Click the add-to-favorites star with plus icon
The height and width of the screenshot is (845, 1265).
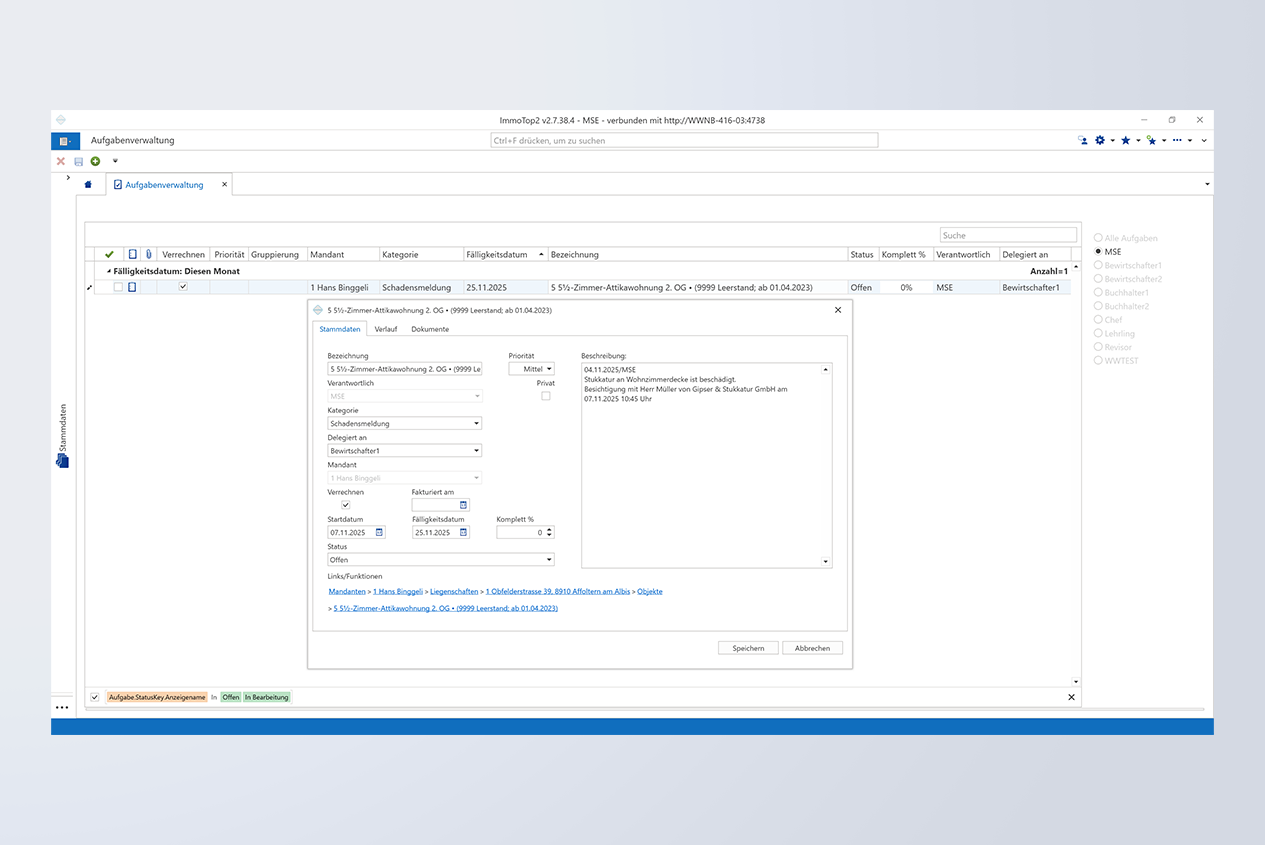pyautogui.click(x=1151, y=141)
